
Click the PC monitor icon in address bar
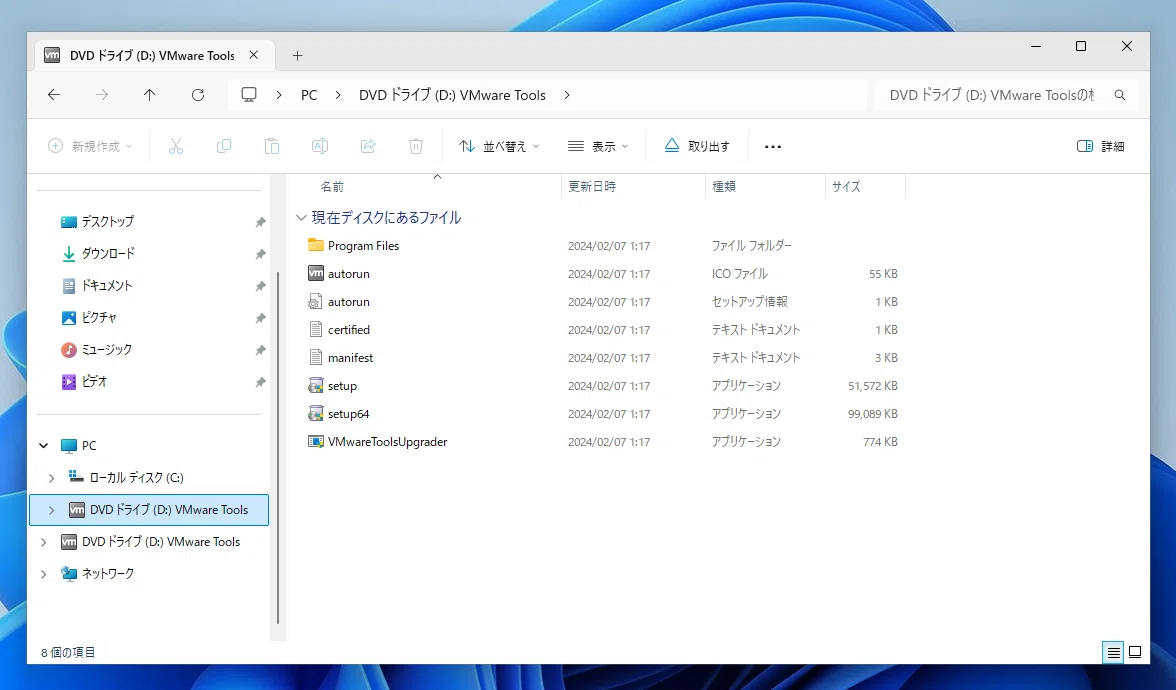249,95
